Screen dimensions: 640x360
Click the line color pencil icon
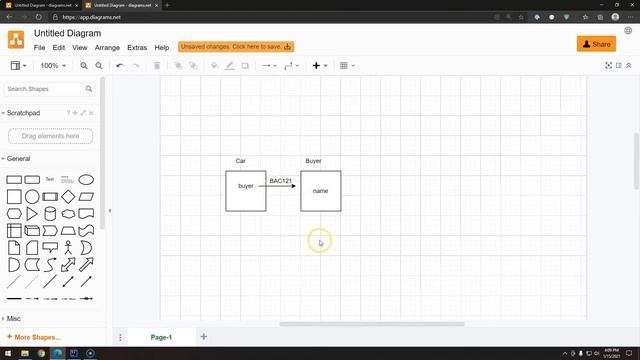[230, 66]
